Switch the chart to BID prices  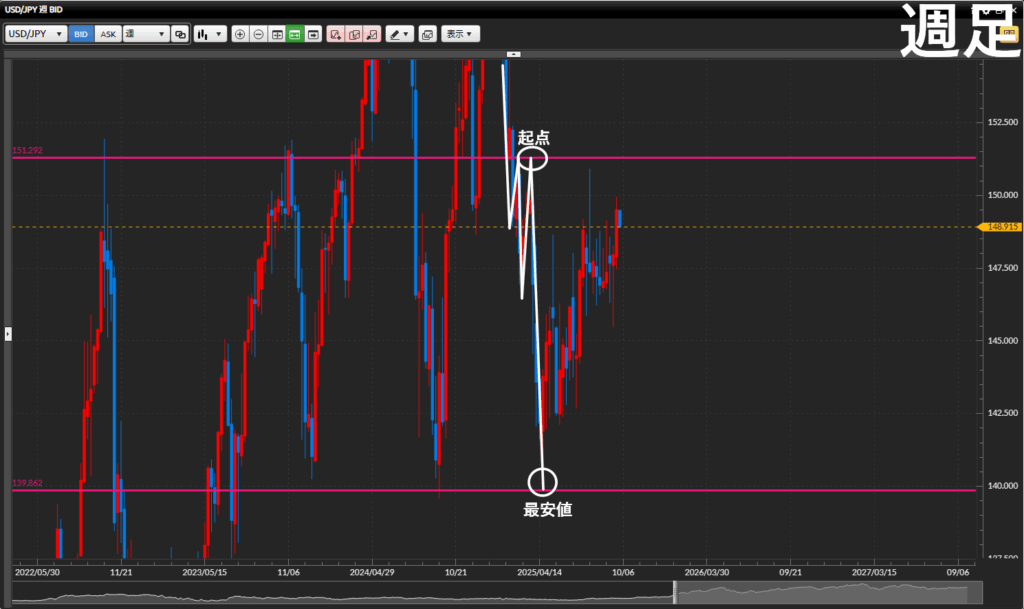[x=81, y=34]
